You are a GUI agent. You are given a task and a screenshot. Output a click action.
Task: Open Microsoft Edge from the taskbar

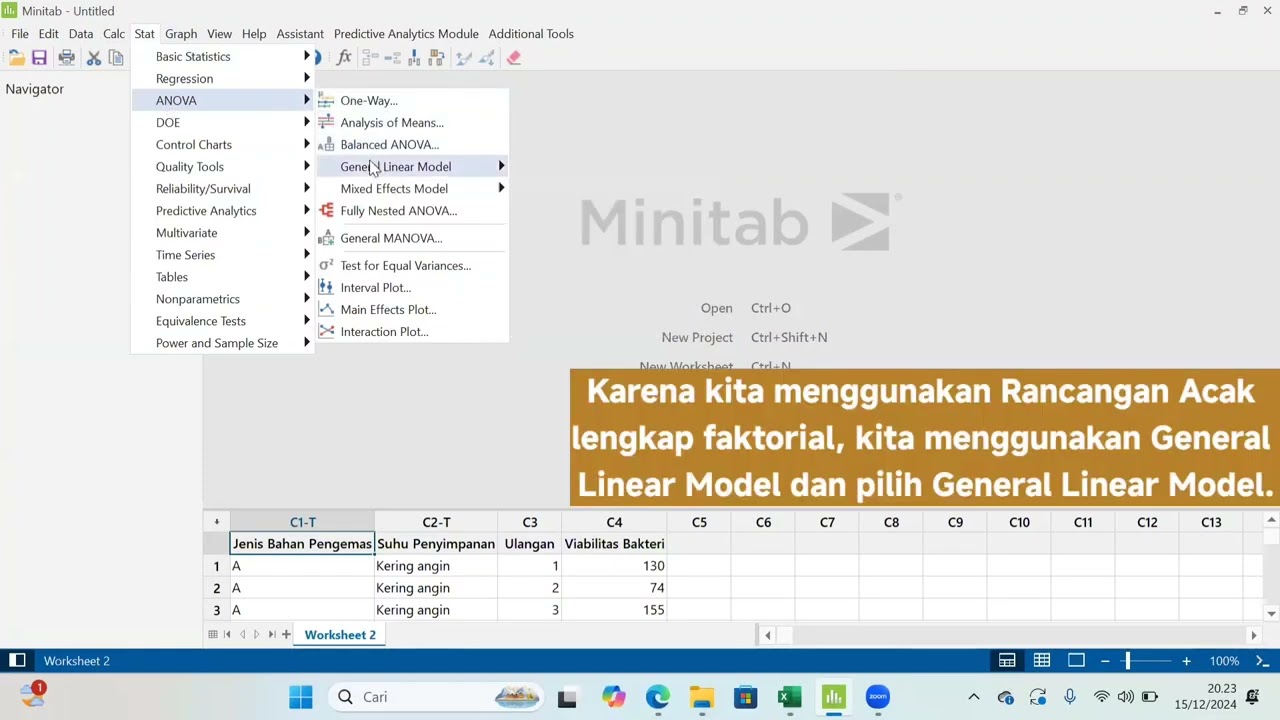point(657,697)
